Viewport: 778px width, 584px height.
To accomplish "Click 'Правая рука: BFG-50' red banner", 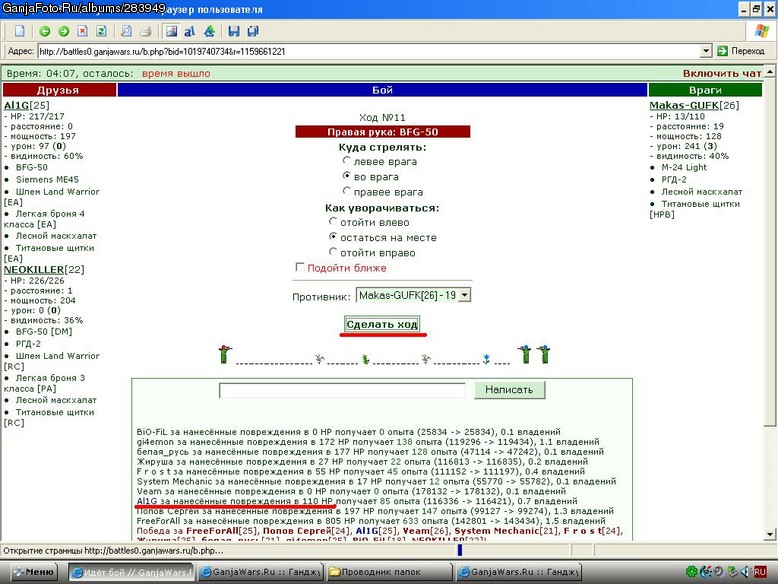I will coord(383,132).
